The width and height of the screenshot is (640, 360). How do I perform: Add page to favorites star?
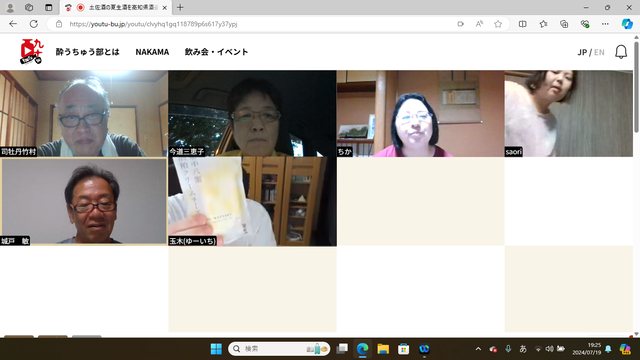pyautogui.click(x=498, y=24)
